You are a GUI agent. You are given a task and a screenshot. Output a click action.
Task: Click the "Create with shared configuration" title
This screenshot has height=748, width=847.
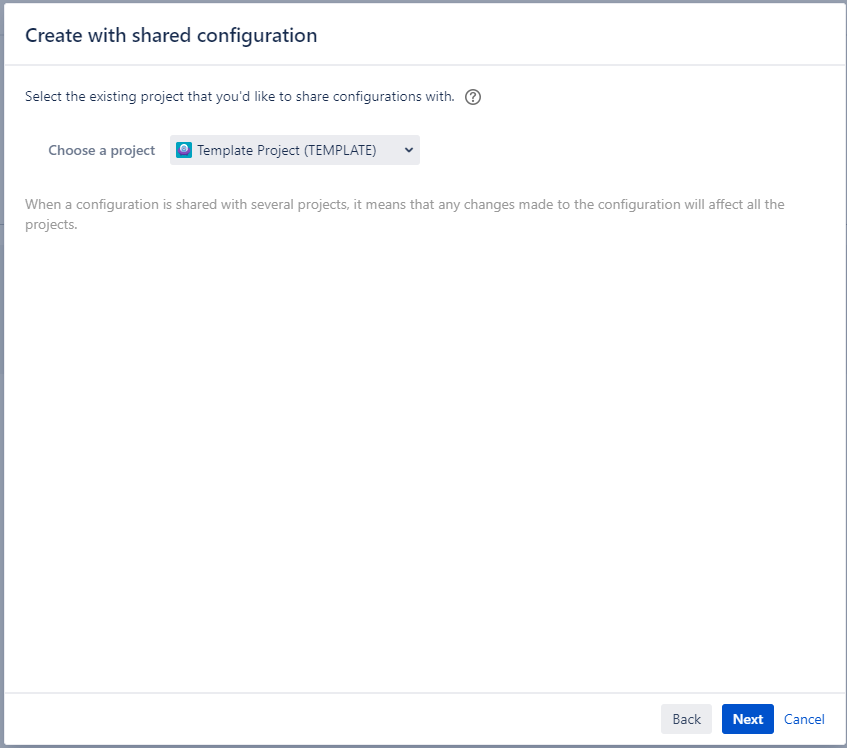click(171, 36)
